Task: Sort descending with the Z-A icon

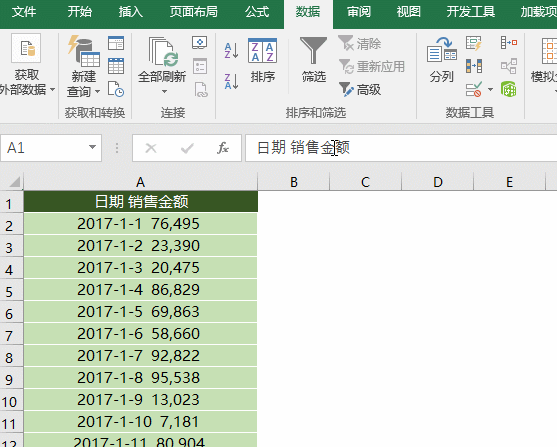Action: pyautogui.click(x=231, y=81)
